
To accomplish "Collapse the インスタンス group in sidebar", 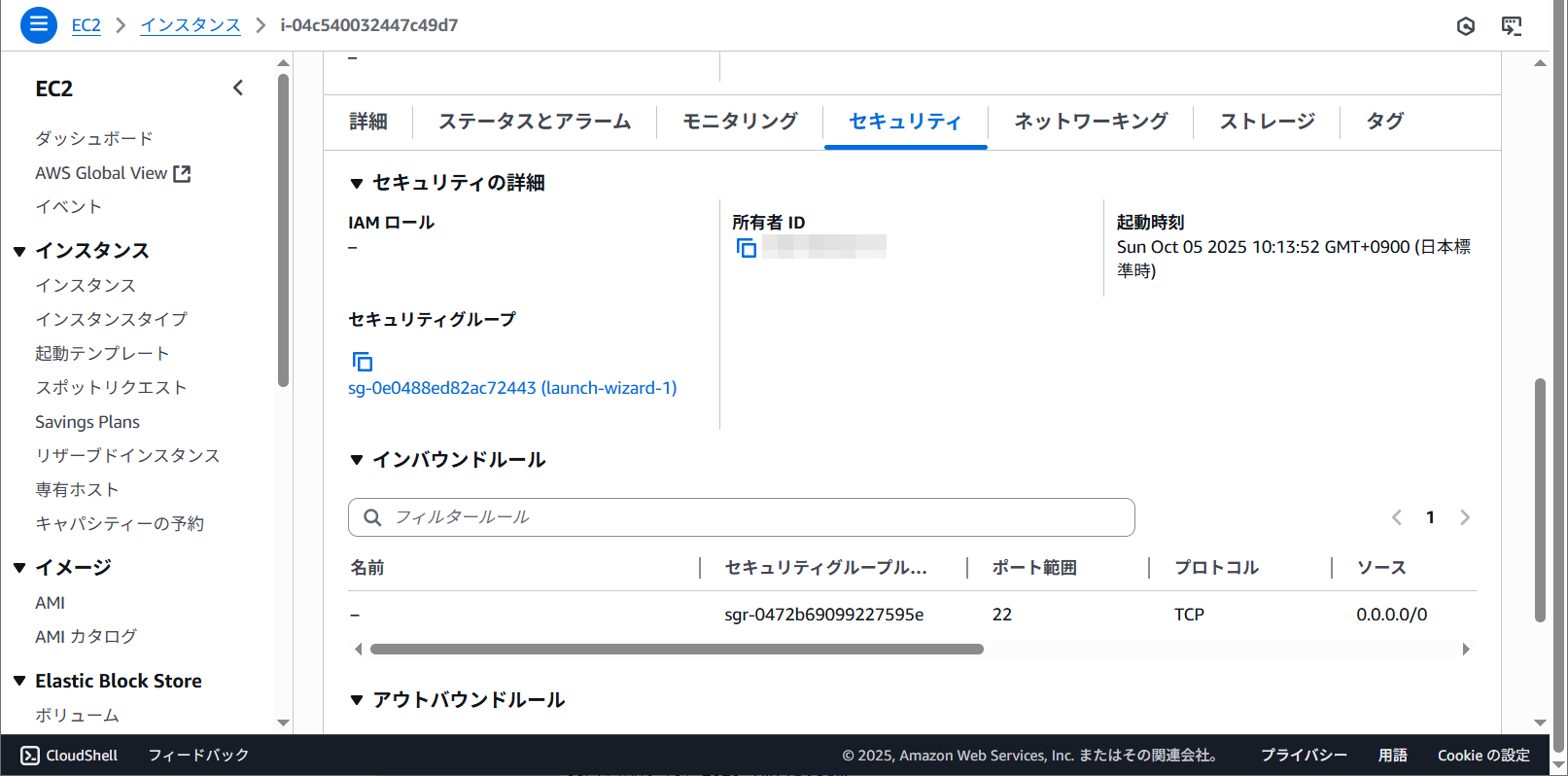I will pos(19,251).
